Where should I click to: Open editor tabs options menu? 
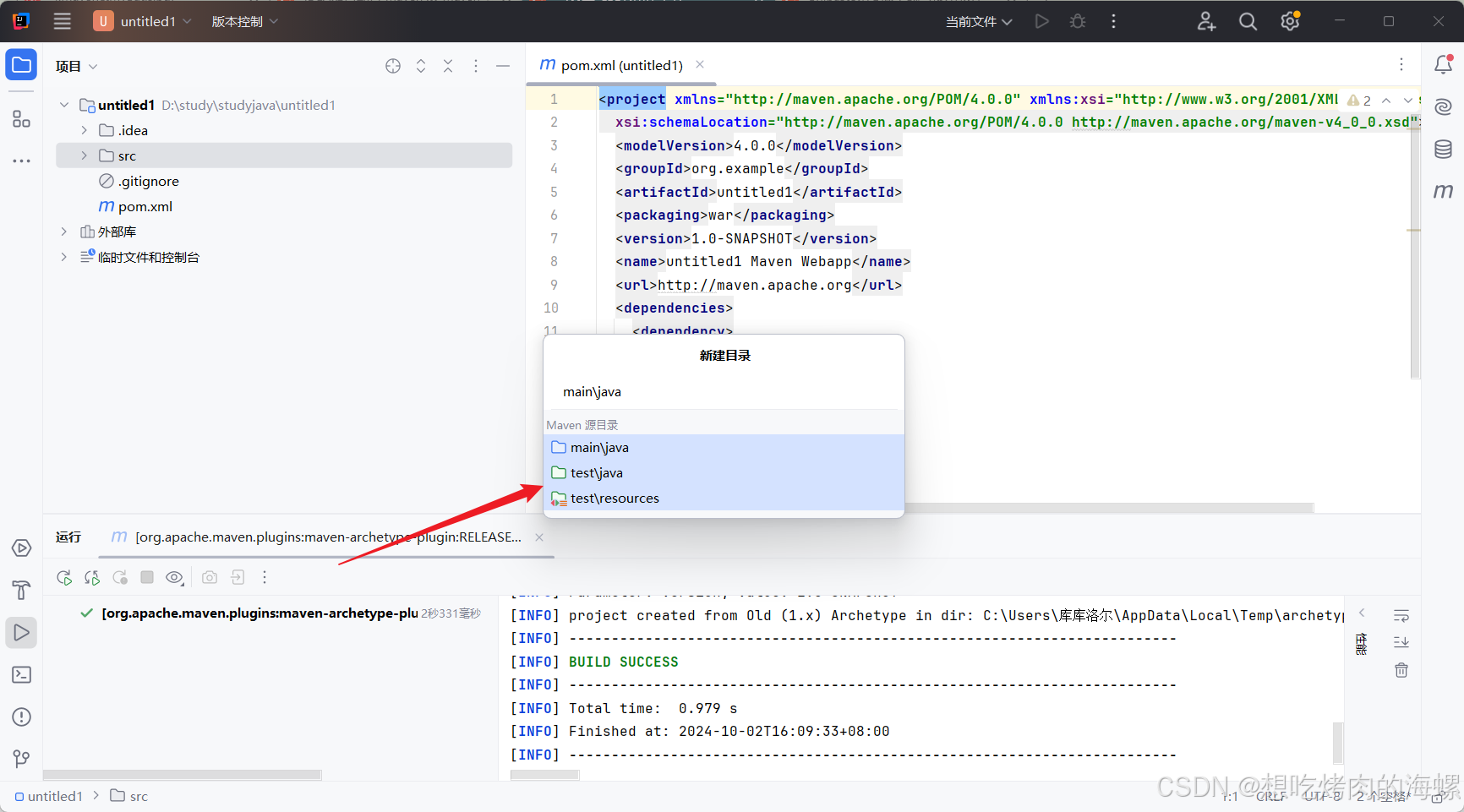coord(1401,64)
